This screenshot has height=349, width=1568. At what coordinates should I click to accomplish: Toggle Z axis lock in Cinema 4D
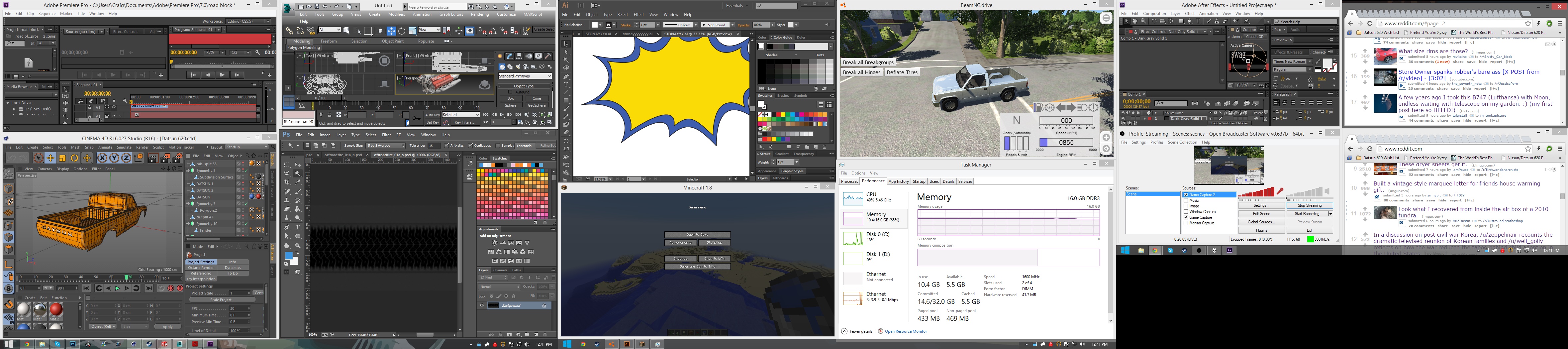(126, 158)
